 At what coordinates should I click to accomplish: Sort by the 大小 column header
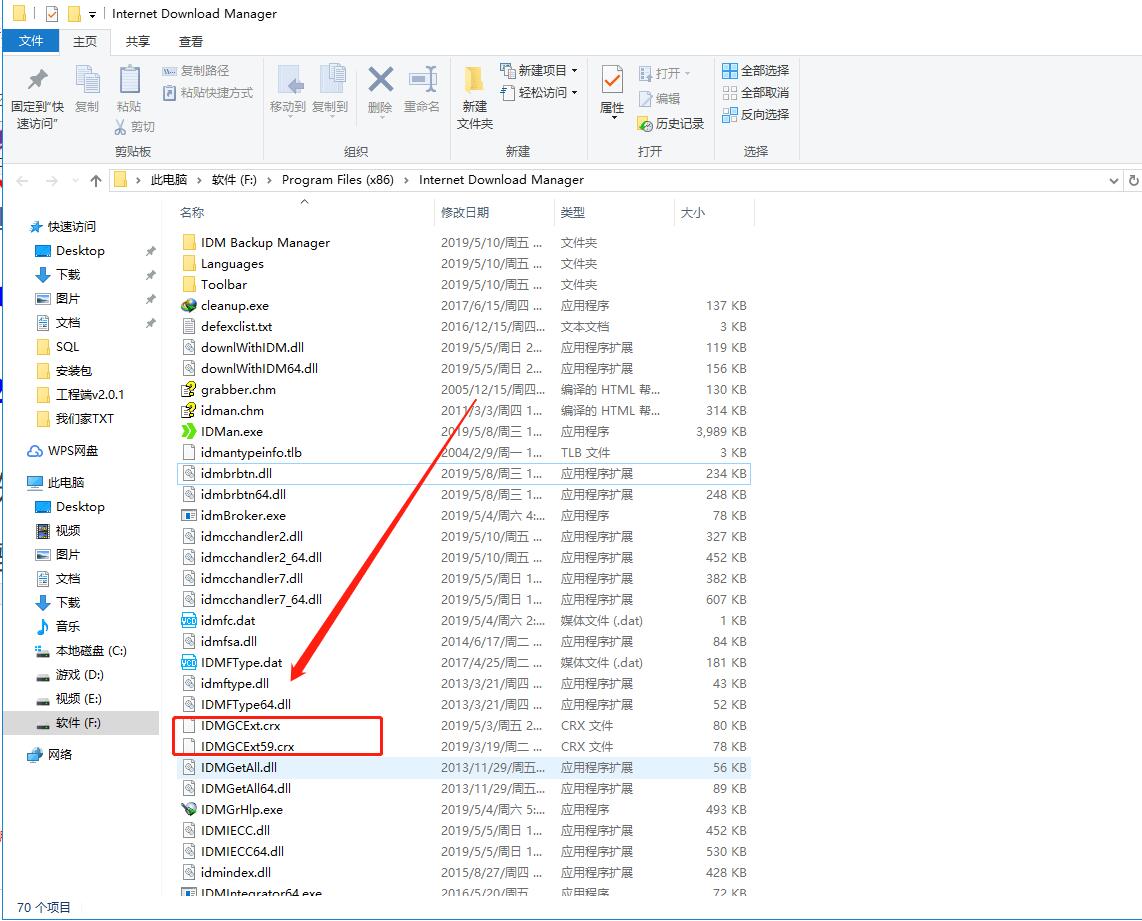click(692, 213)
